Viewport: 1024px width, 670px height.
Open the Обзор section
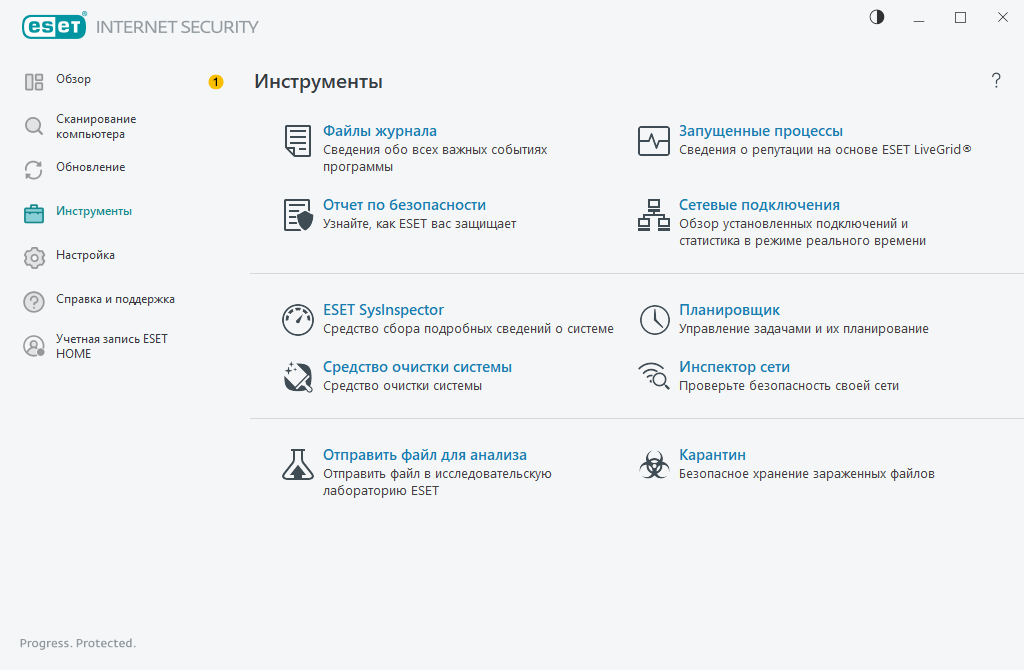pyautogui.click(x=73, y=79)
